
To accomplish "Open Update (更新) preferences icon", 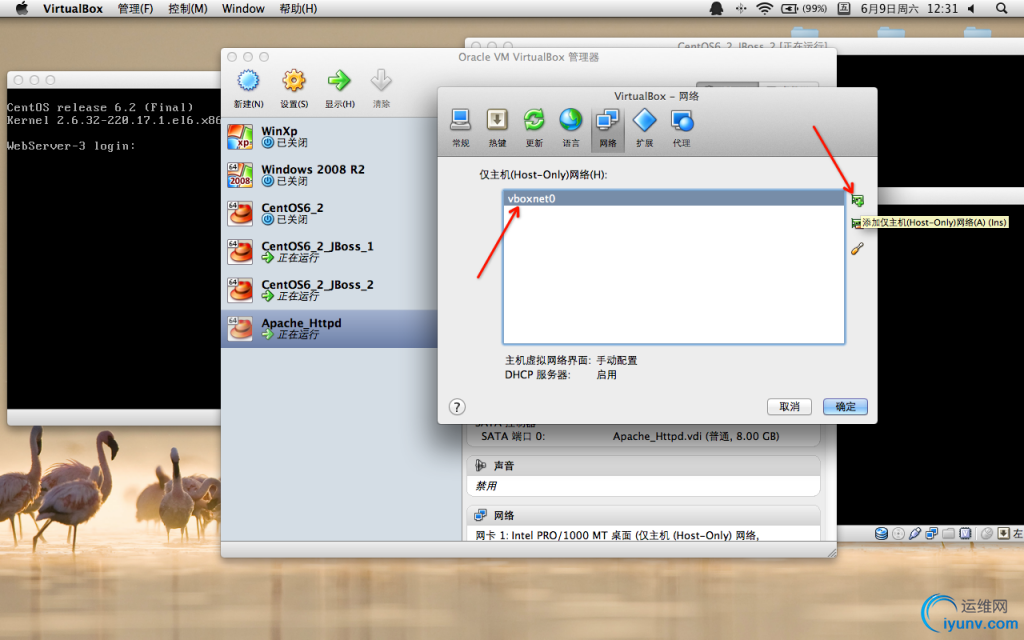I will pos(534,121).
